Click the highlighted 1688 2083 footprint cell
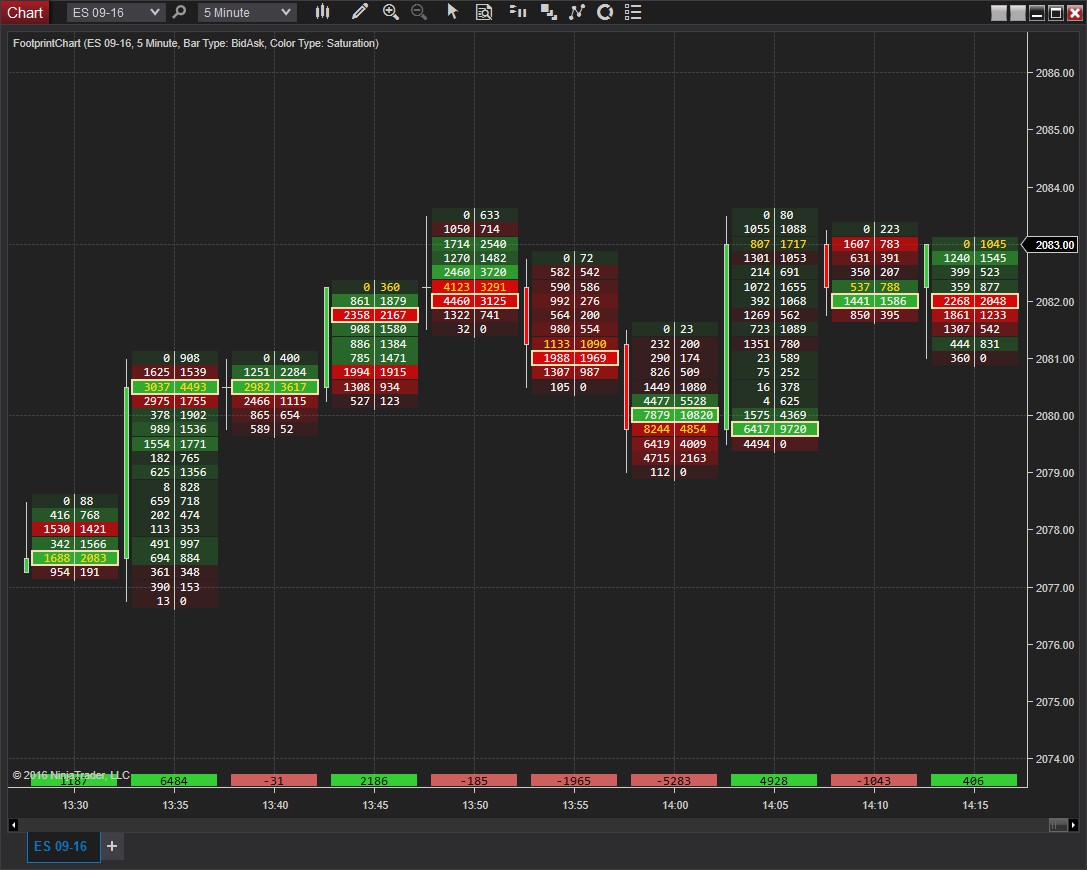1087x870 pixels. tap(75, 558)
